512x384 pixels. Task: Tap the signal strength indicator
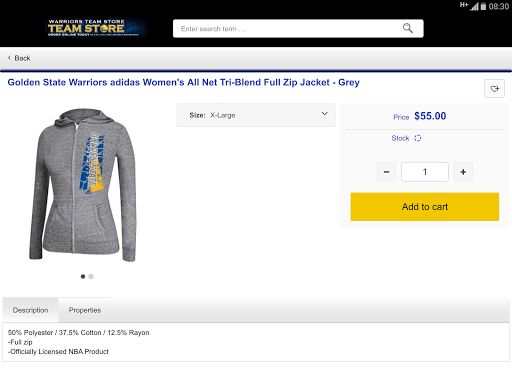(x=474, y=6)
